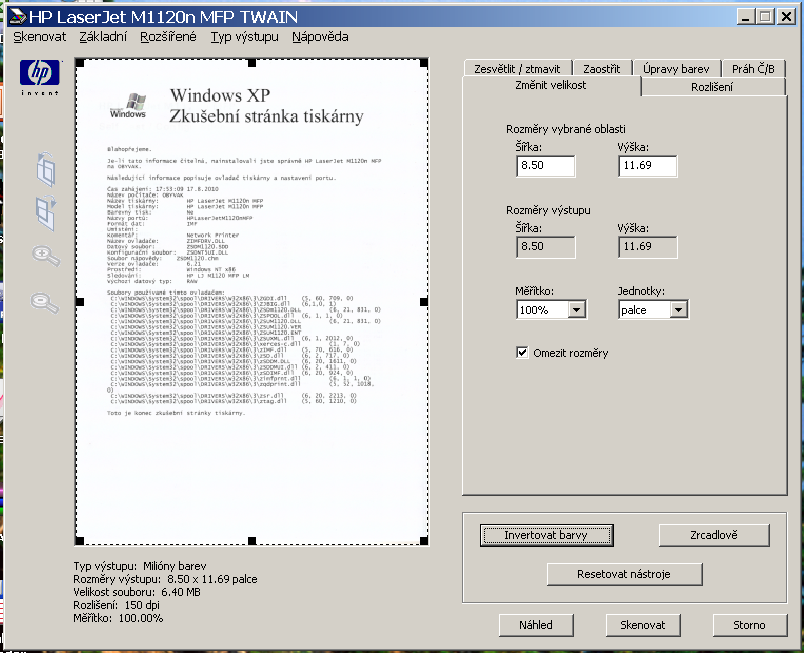Minimize the HP LaserJet TWAIN window
The image size is (804, 653).
point(746,17)
